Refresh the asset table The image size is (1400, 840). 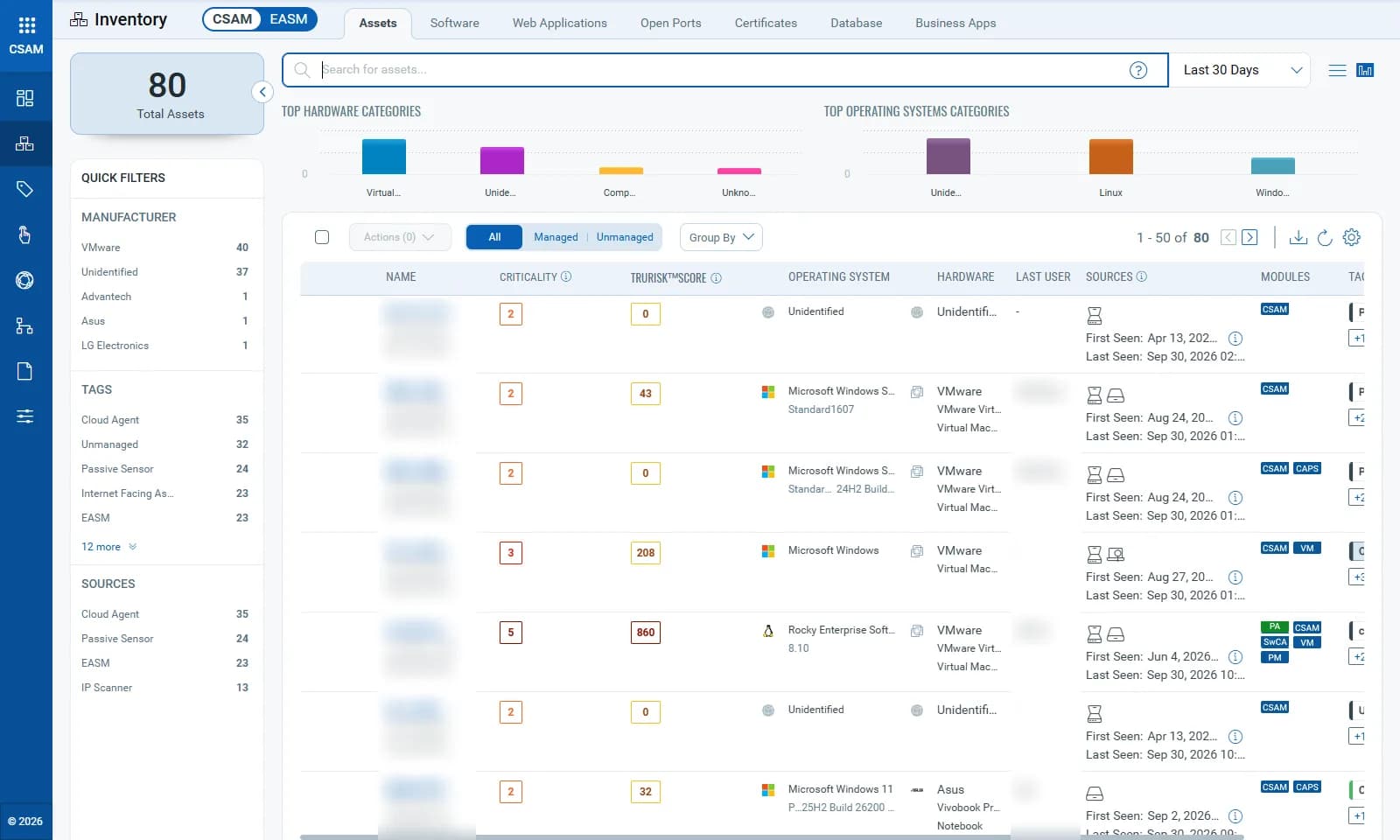1325,237
